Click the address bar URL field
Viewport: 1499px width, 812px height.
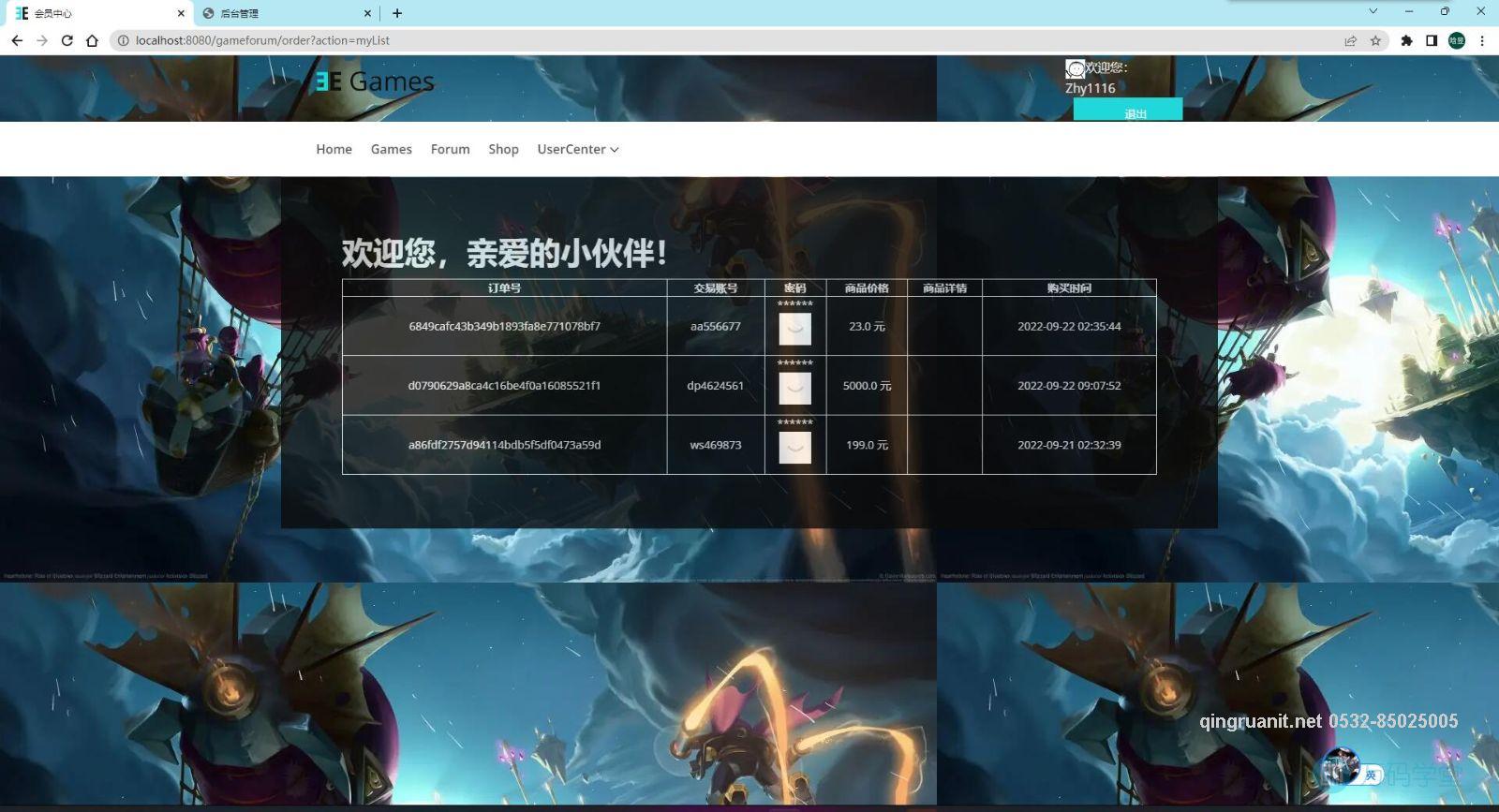731,40
